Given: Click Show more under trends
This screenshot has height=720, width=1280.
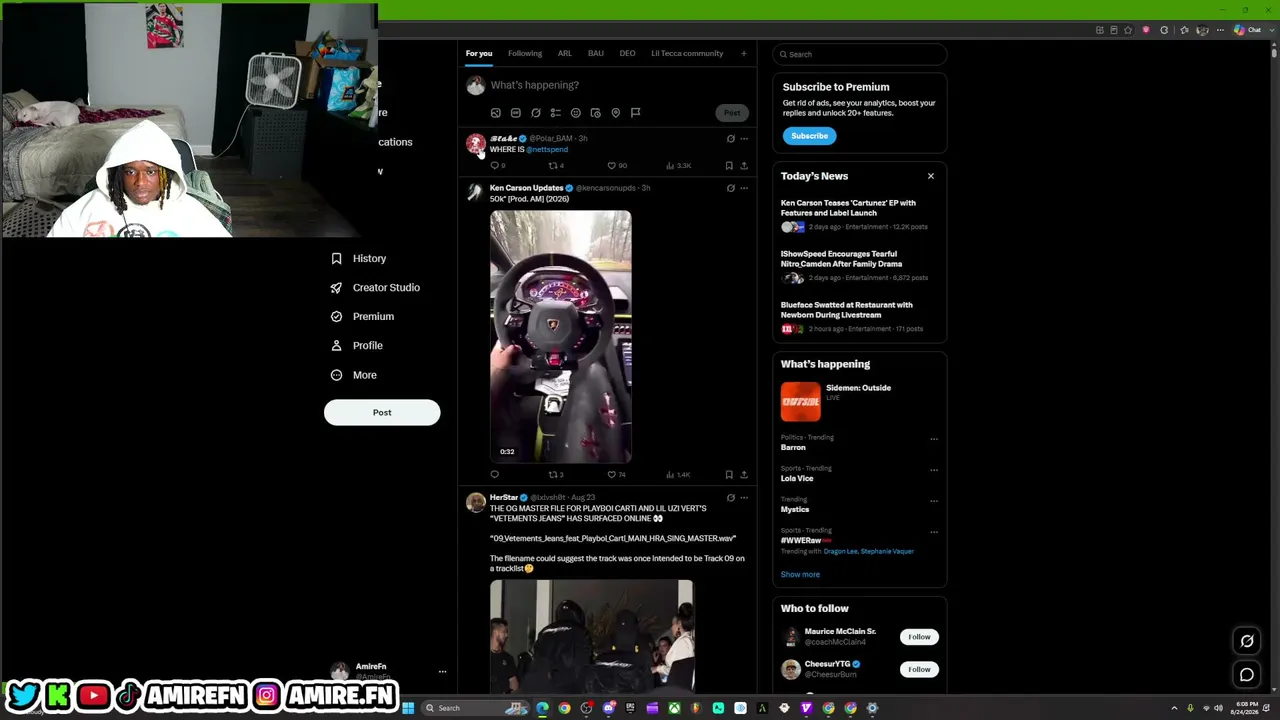Looking at the screenshot, I should point(800,575).
